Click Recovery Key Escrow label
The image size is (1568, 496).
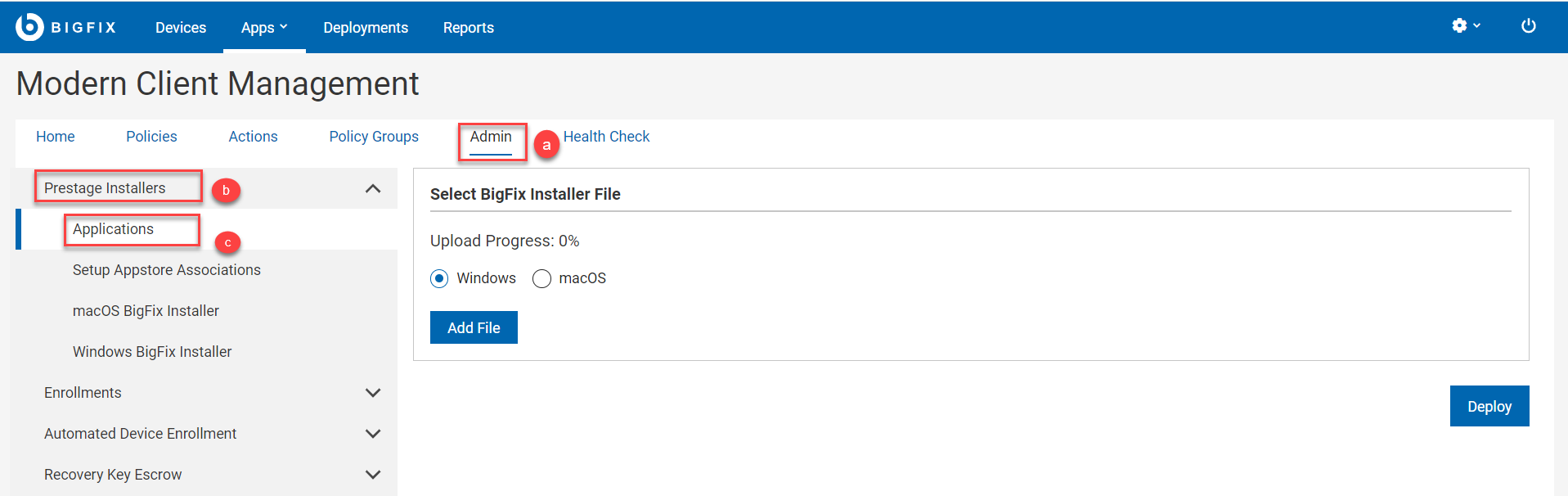click(113, 475)
